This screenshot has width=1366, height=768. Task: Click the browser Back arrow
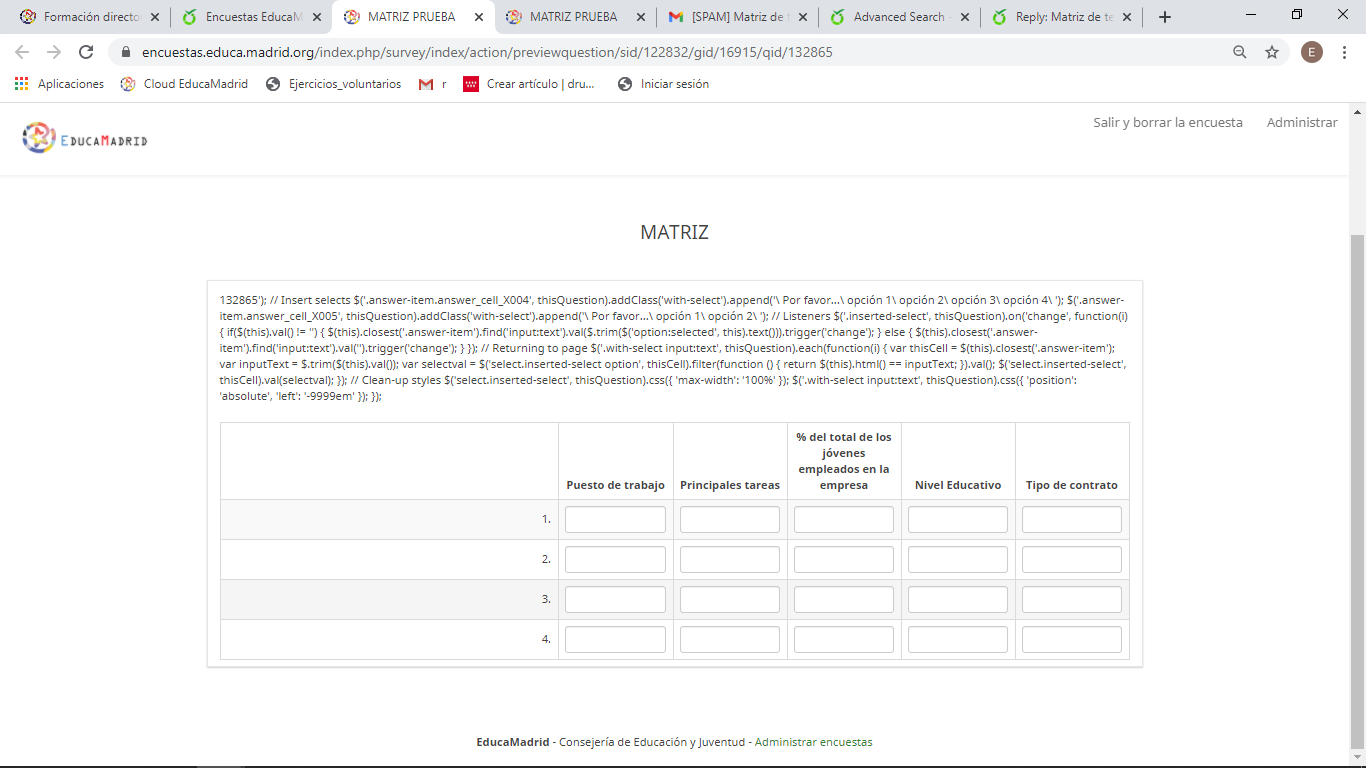coord(22,52)
